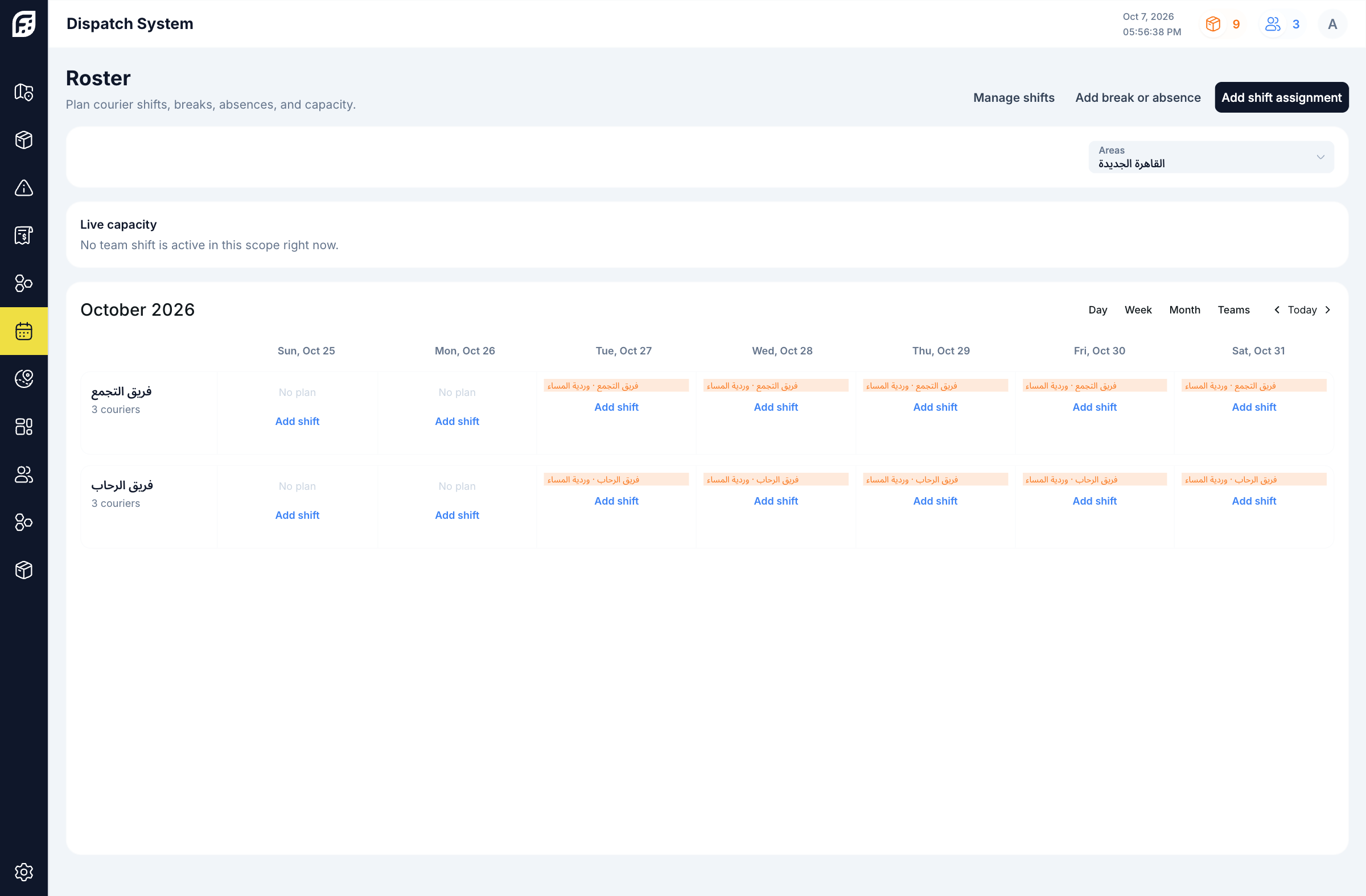Switch to Week view

(x=1138, y=309)
